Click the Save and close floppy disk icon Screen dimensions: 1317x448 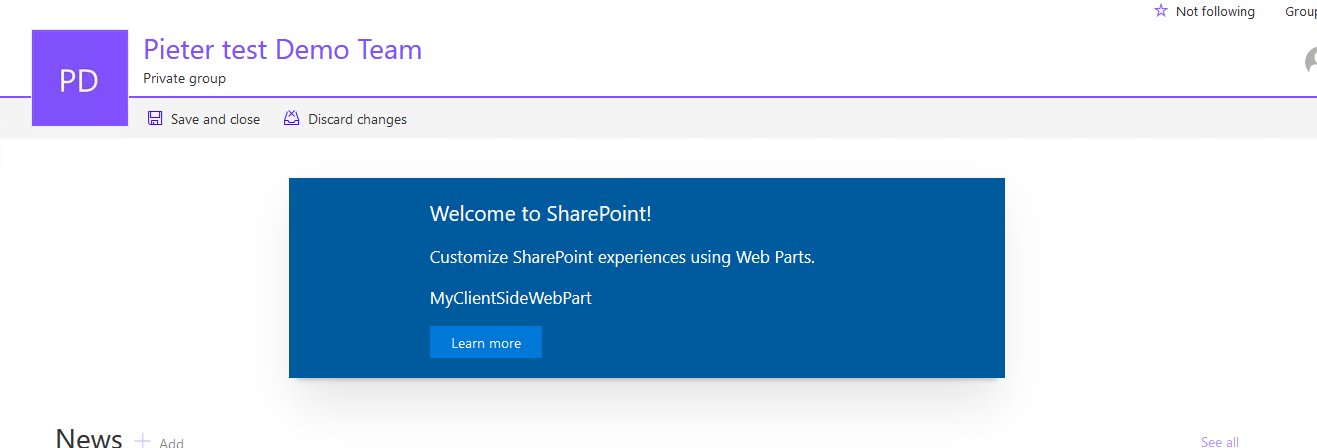pos(155,119)
